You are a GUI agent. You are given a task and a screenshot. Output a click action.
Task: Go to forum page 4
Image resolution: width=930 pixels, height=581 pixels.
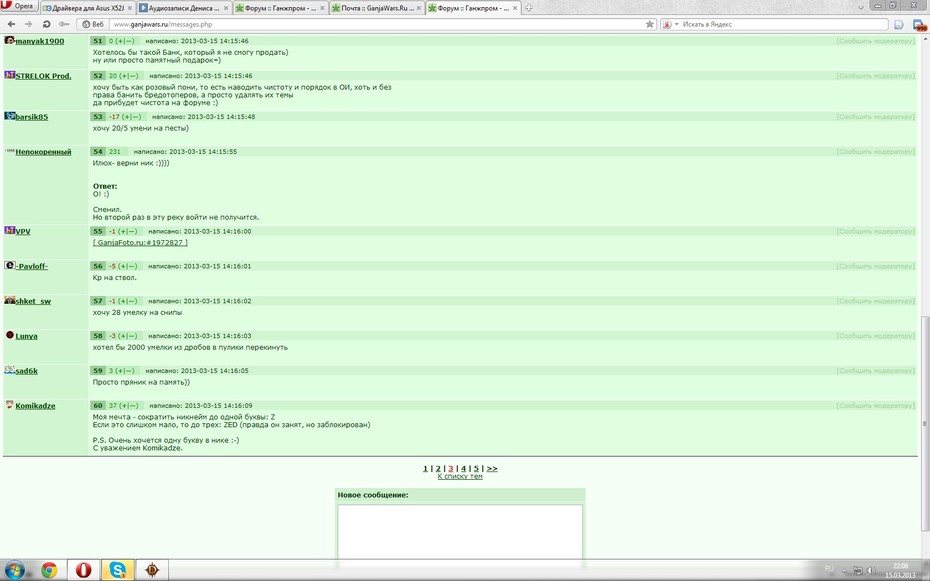point(463,468)
